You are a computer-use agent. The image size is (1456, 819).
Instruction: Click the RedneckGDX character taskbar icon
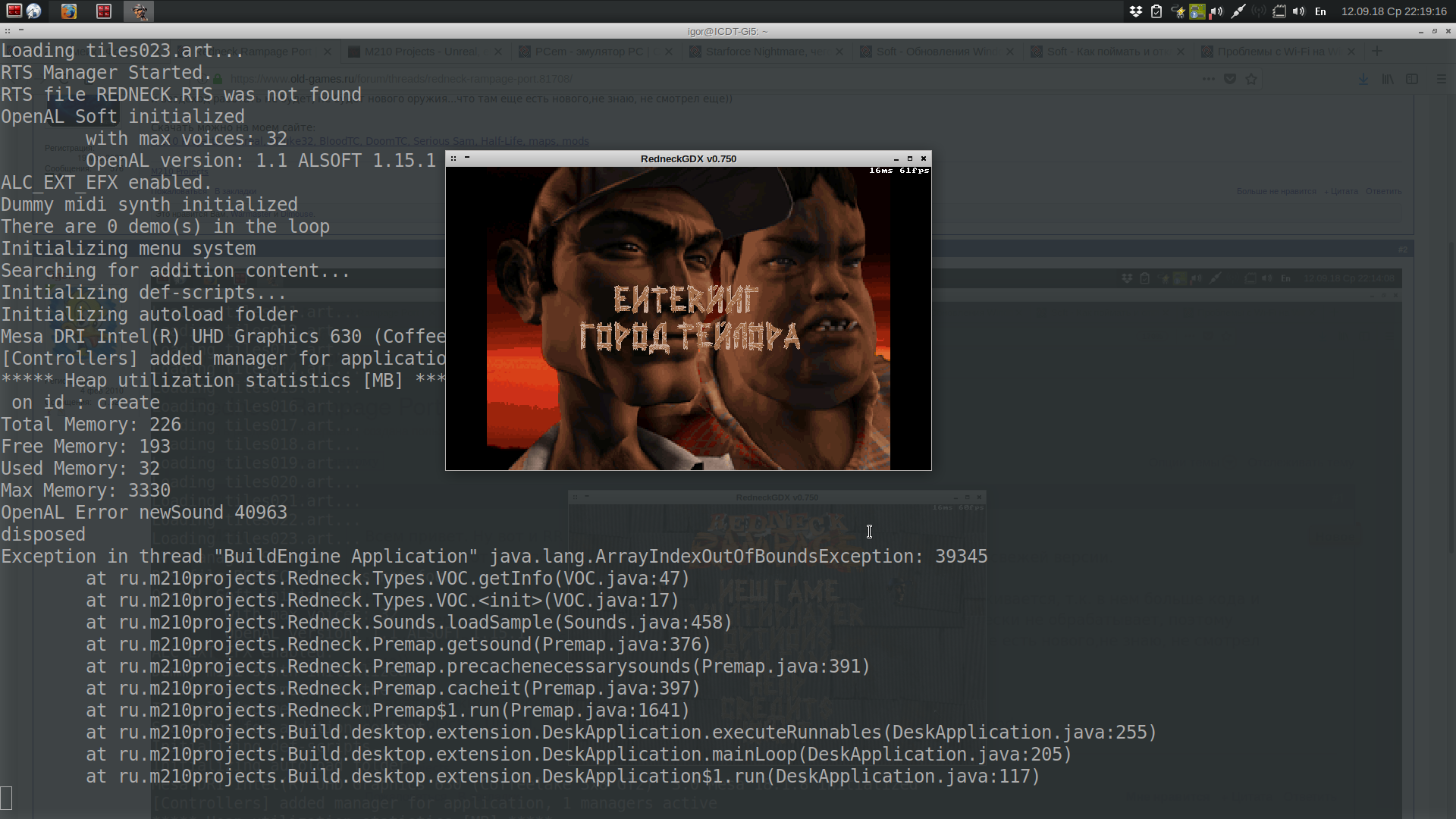click(x=140, y=11)
